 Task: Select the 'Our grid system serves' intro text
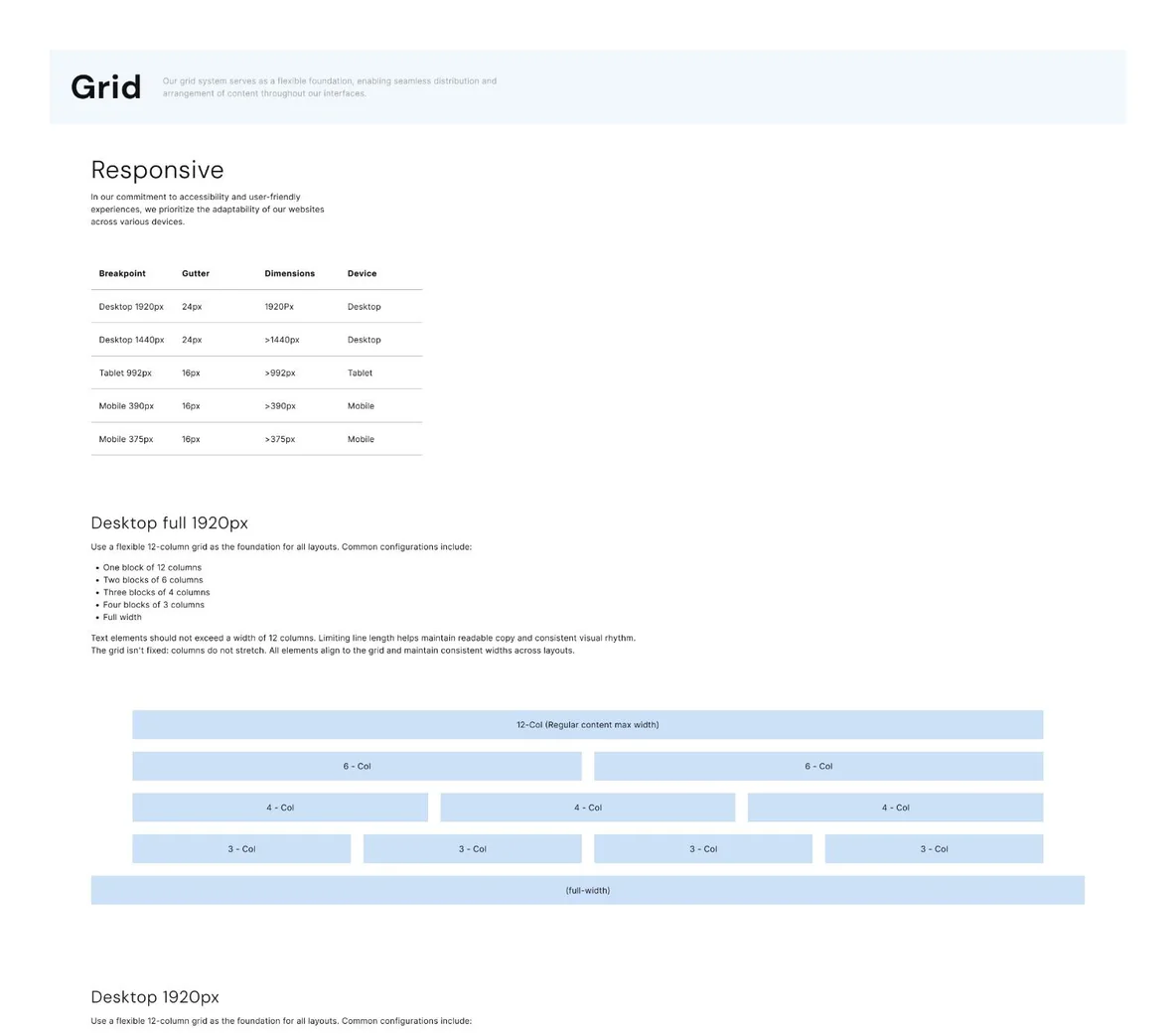pos(329,87)
